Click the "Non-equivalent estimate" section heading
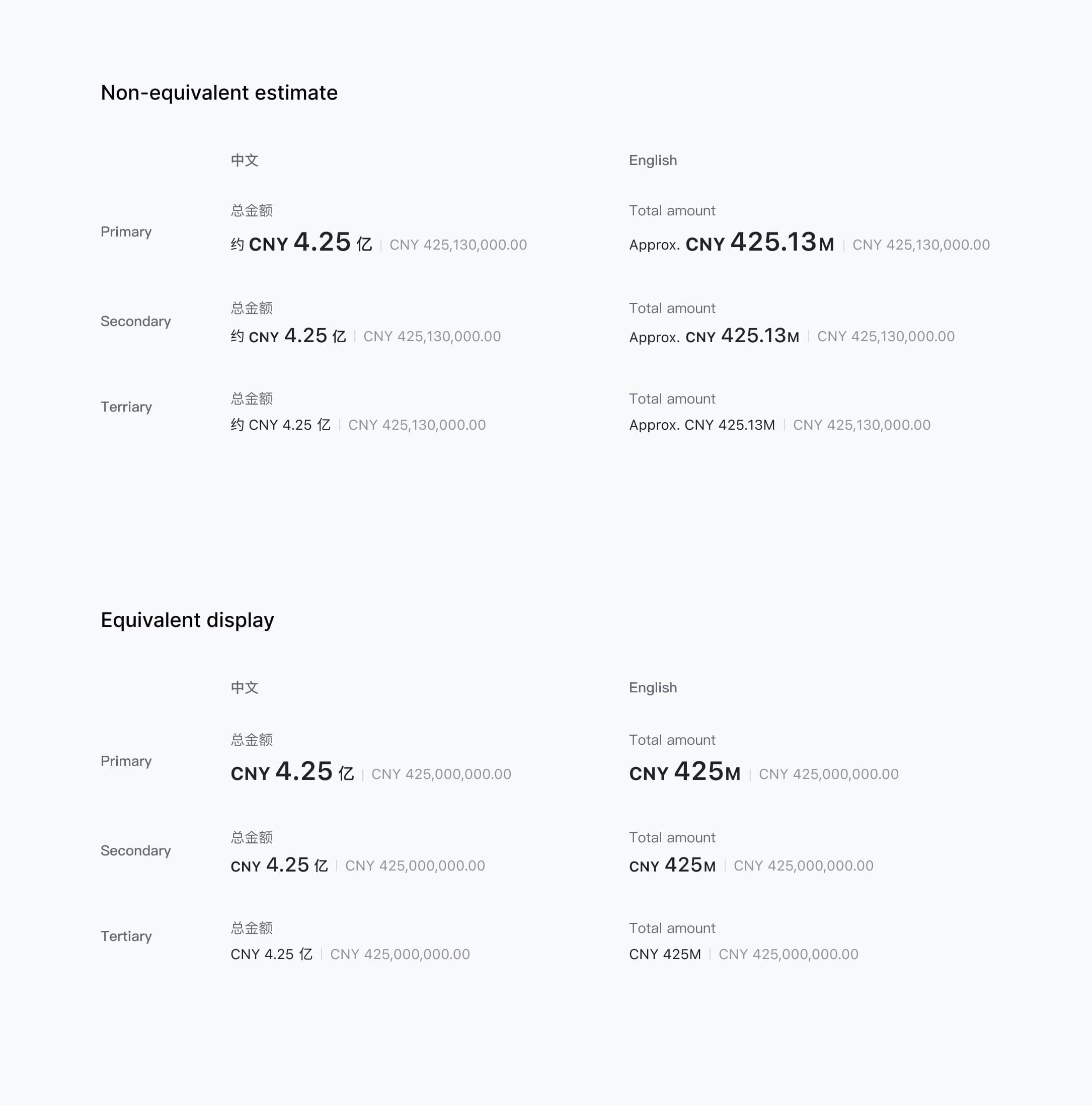 219,93
